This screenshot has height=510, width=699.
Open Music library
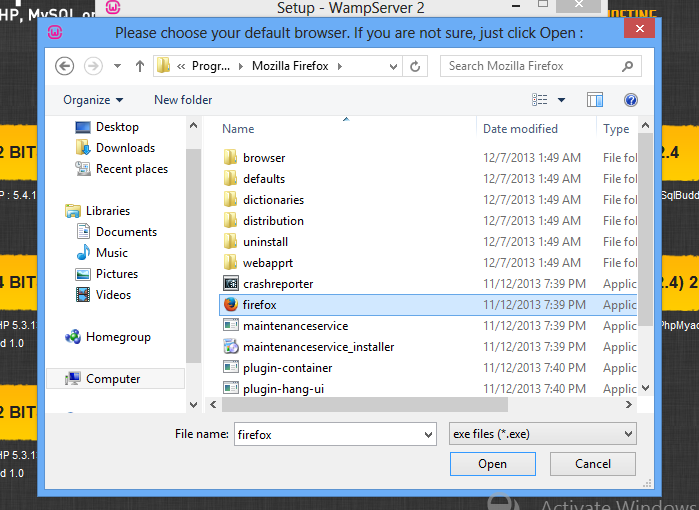pyautogui.click(x=102, y=253)
